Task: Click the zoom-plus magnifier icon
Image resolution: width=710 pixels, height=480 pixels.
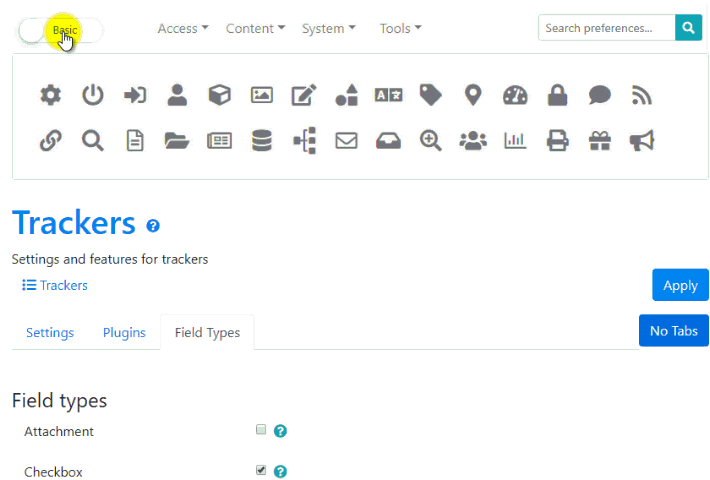Action: tap(431, 140)
